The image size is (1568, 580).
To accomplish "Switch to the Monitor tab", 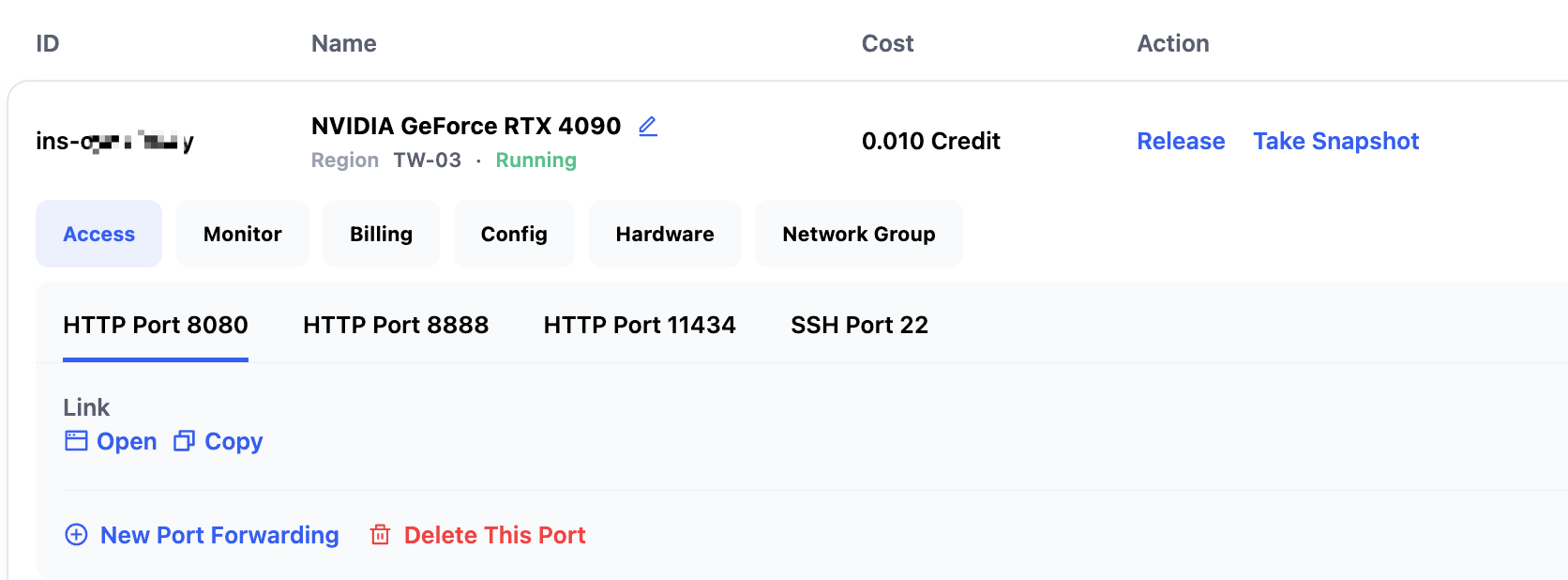I will pos(243,234).
